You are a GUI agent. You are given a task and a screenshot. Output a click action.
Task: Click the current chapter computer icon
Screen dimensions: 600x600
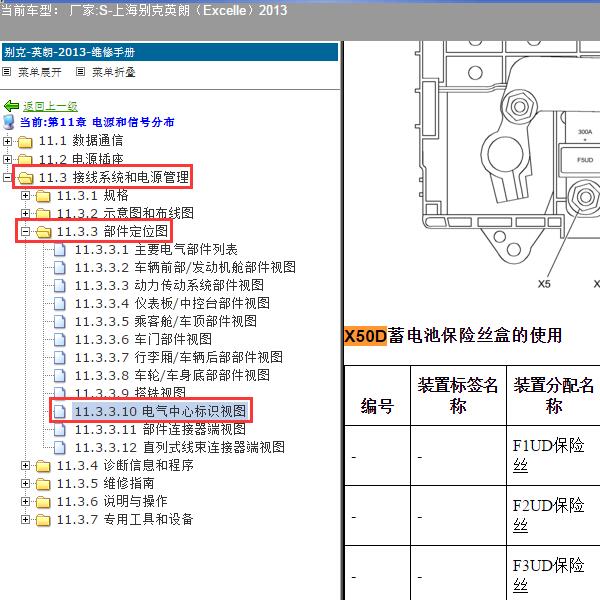pyautogui.click(x=8, y=122)
